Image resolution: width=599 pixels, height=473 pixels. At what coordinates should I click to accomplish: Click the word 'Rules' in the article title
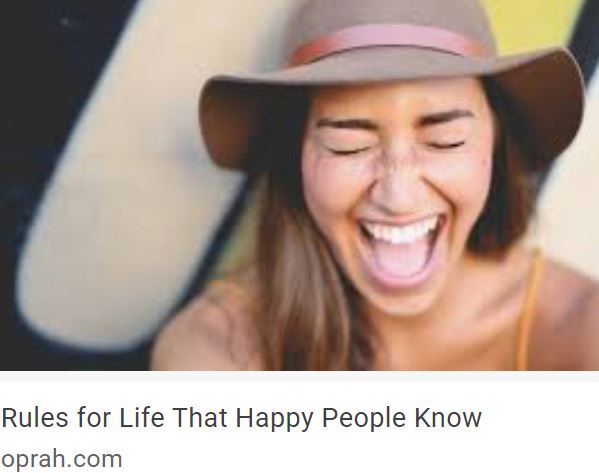(35, 417)
